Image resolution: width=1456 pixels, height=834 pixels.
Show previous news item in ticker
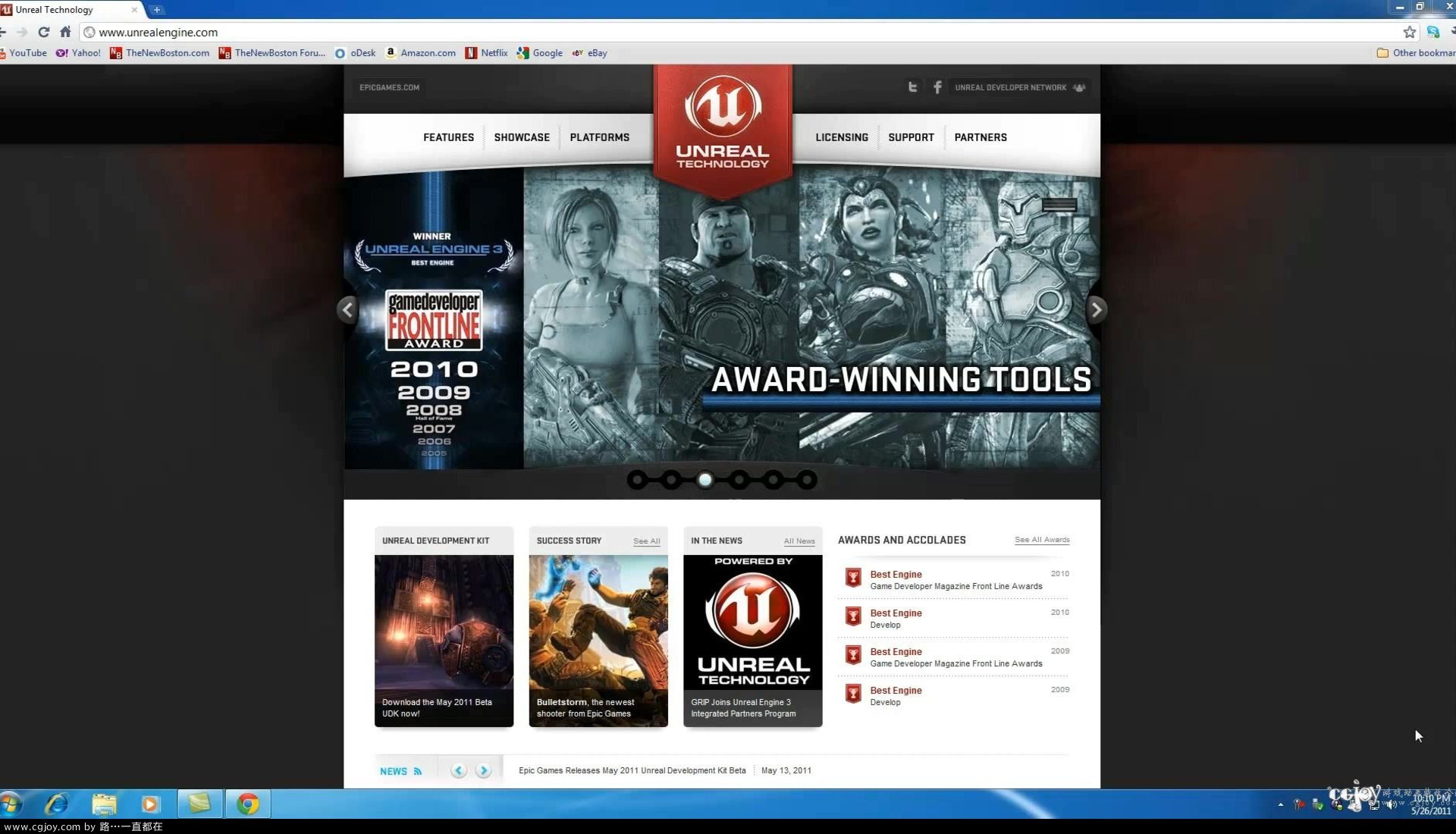tap(458, 770)
